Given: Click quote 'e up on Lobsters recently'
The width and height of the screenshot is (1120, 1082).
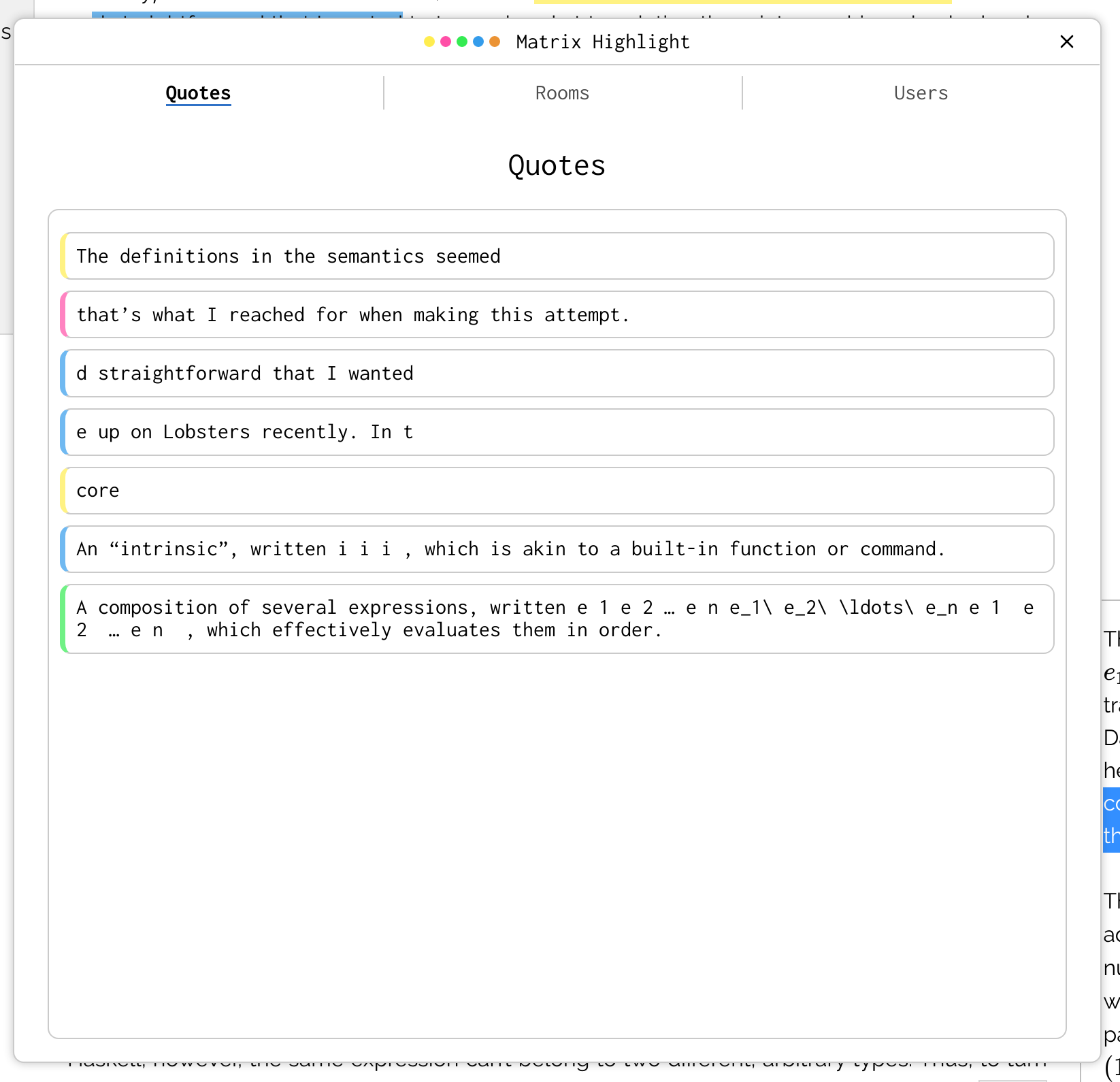Looking at the screenshot, I should click(x=556, y=431).
